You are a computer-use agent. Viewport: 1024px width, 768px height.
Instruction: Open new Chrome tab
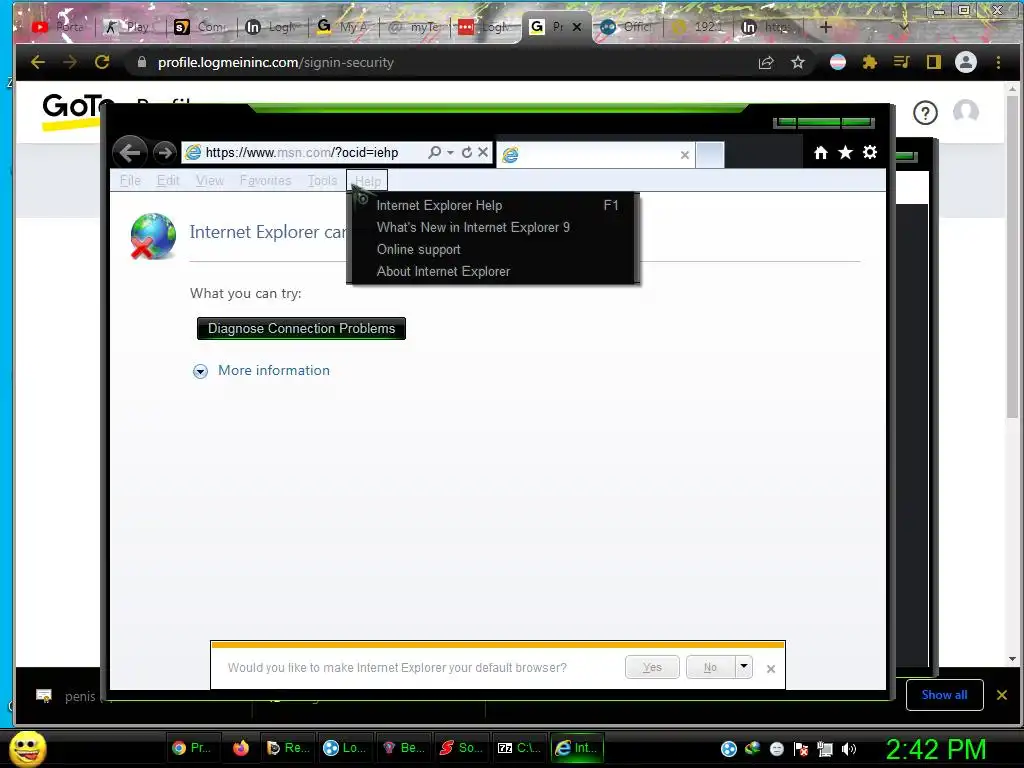pos(825,27)
